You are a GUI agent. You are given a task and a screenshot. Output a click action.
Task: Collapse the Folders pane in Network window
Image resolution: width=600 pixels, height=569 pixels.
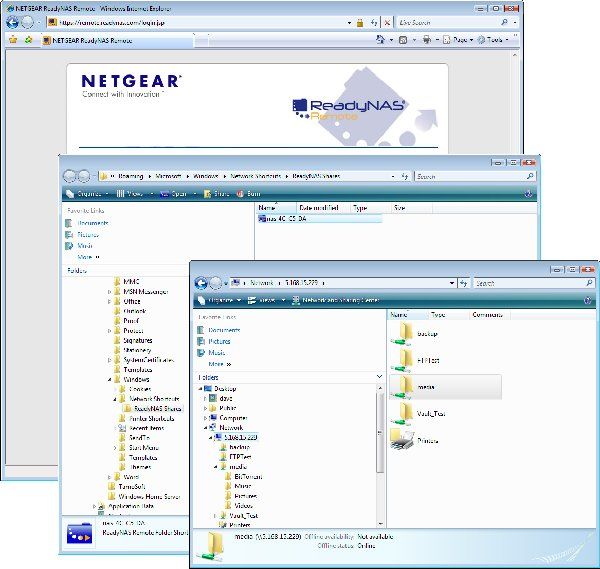coord(379,377)
